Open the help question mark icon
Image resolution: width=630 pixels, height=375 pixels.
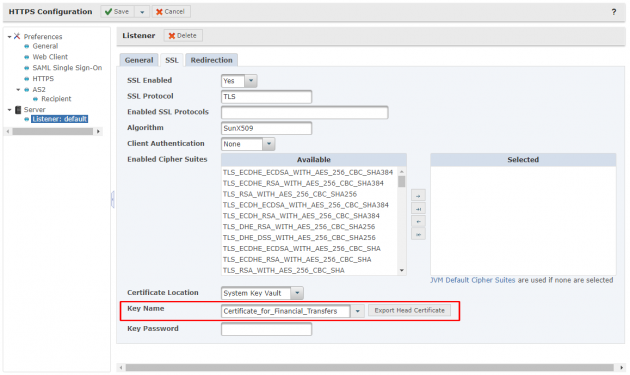coord(614,12)
